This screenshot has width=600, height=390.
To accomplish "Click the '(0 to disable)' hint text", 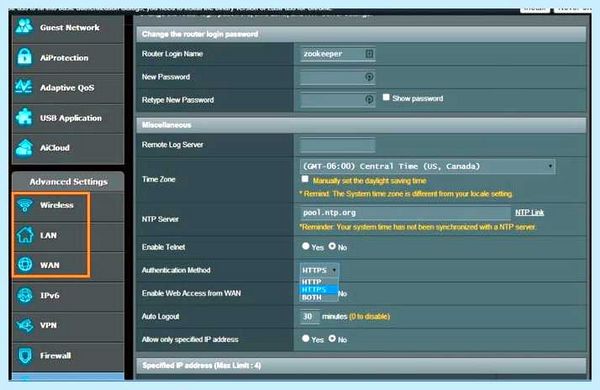I will (x=370, y=317).
